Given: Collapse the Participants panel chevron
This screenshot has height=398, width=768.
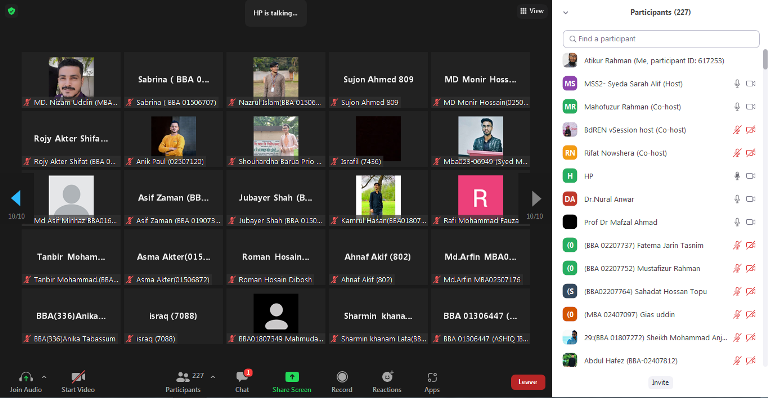Looking at the screenshot, I should 566,13.
